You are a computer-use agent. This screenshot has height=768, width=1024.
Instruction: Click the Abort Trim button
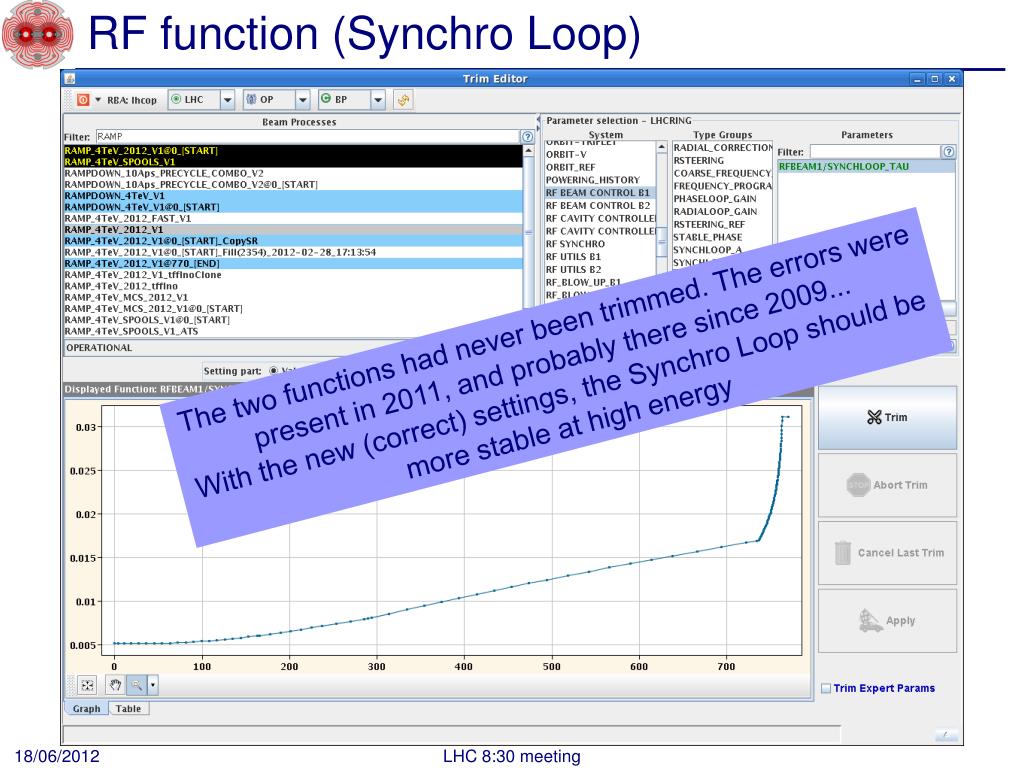pos(888,485)
